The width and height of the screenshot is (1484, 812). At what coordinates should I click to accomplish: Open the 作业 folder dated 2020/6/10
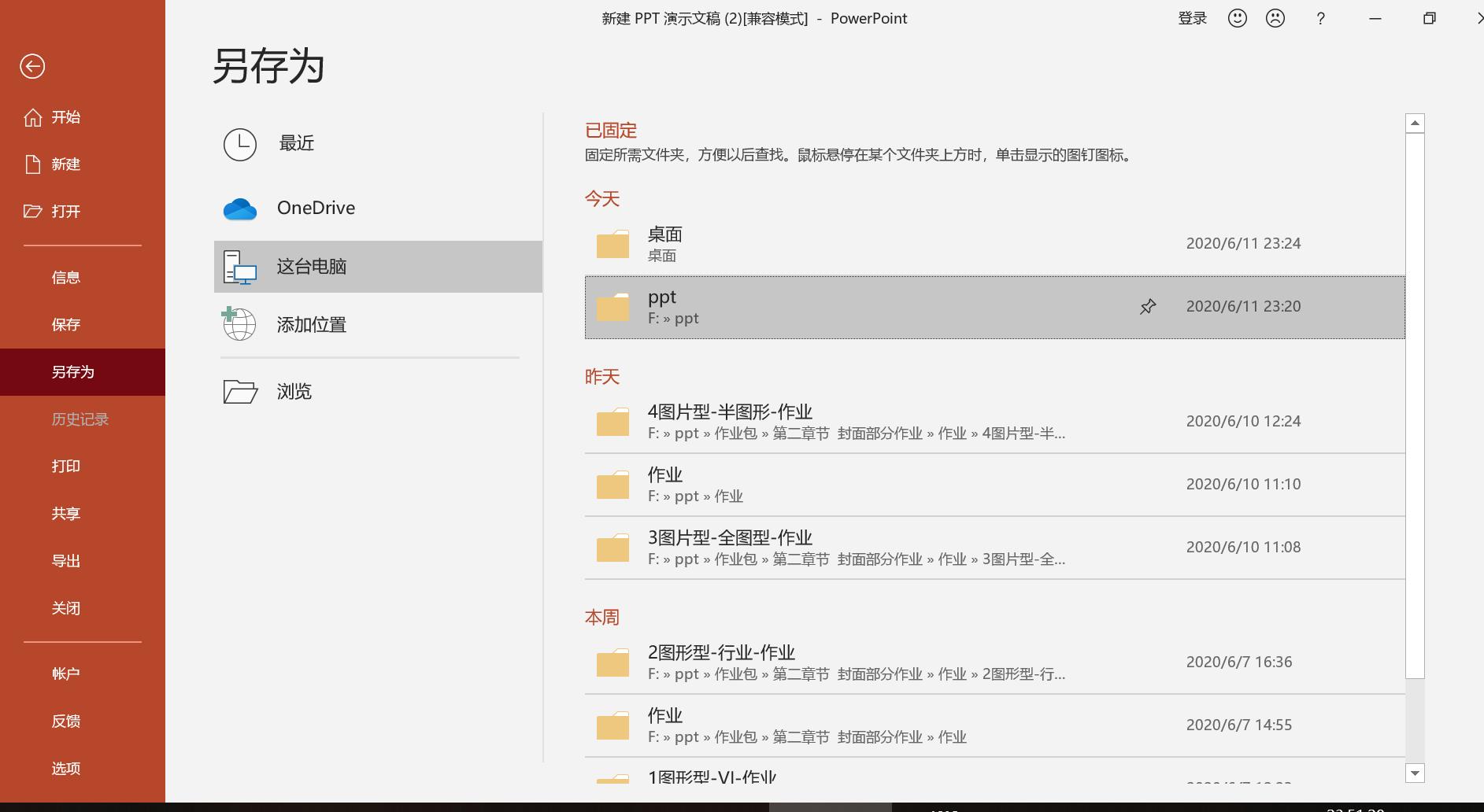pyautogui.click(x=866, y=484)
